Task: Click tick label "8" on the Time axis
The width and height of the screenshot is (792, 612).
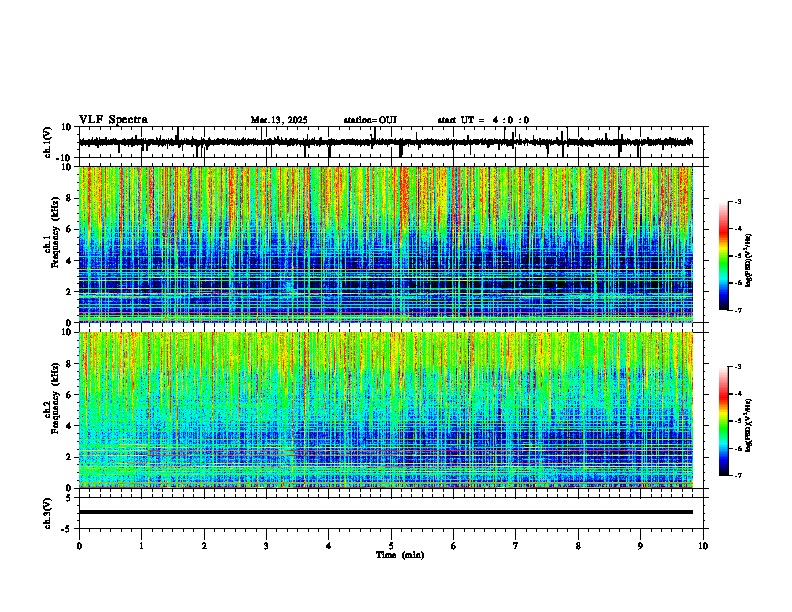Action: [578, 546]
